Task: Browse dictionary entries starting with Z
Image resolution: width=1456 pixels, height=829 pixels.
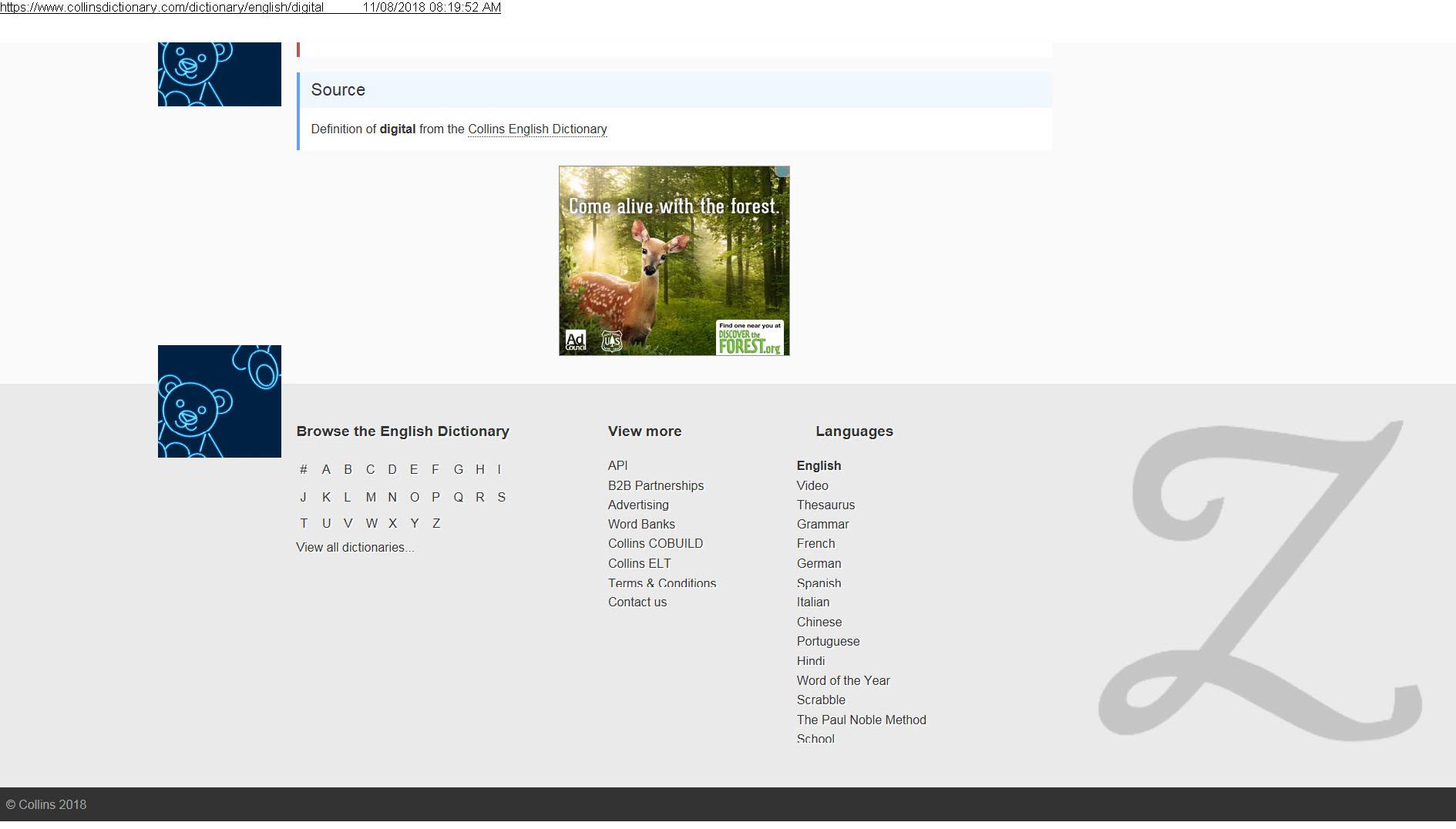Action: point(436,523)
